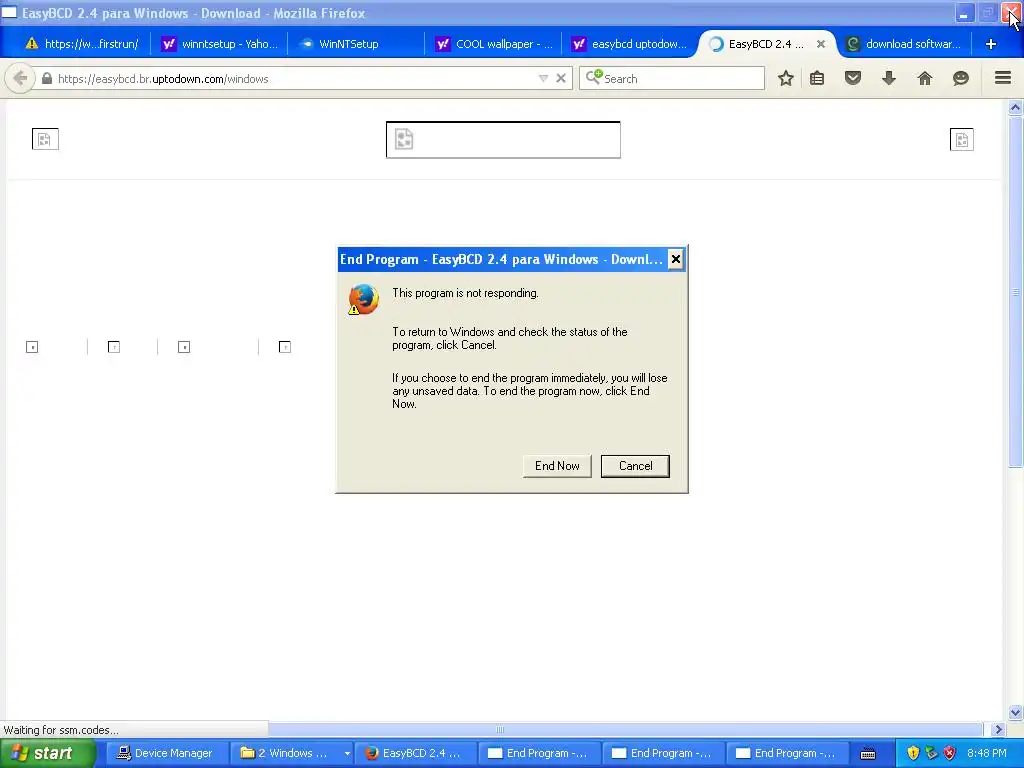Switch to the download software tab
Viewport: 1024px width, 768px height.
coord(904,44)
